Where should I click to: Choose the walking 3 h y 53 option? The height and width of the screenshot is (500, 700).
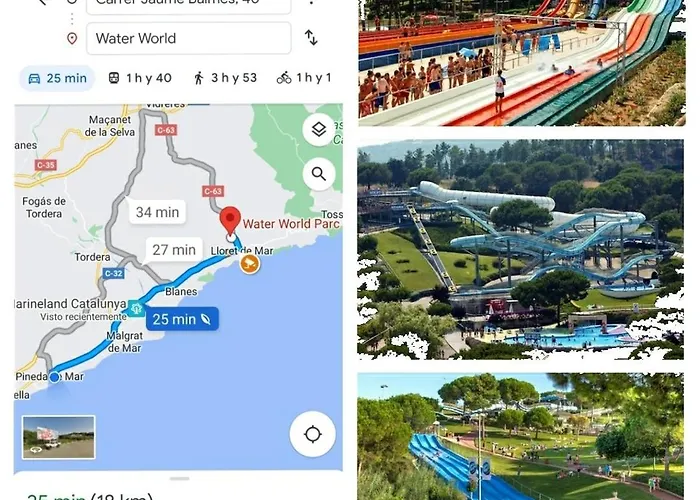(x=225, y=78)
